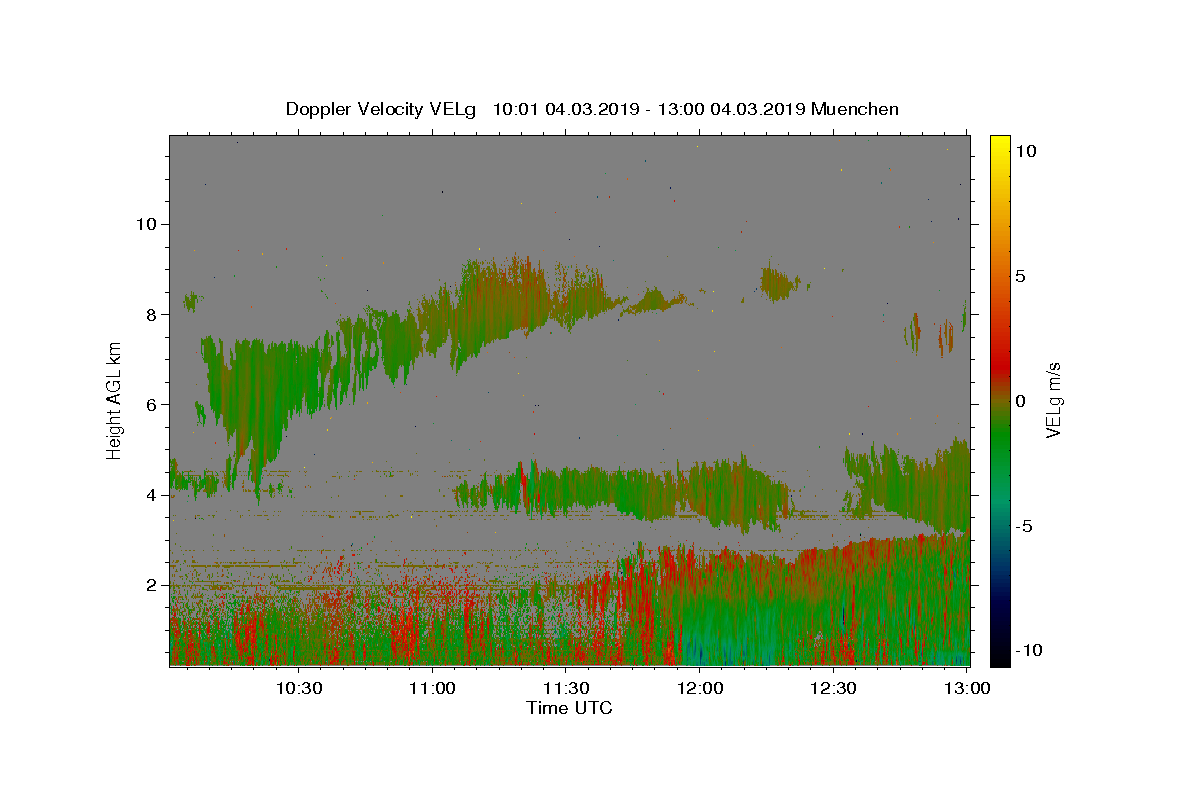
Task: Click the height axis label 10
Action: (146, 224)
